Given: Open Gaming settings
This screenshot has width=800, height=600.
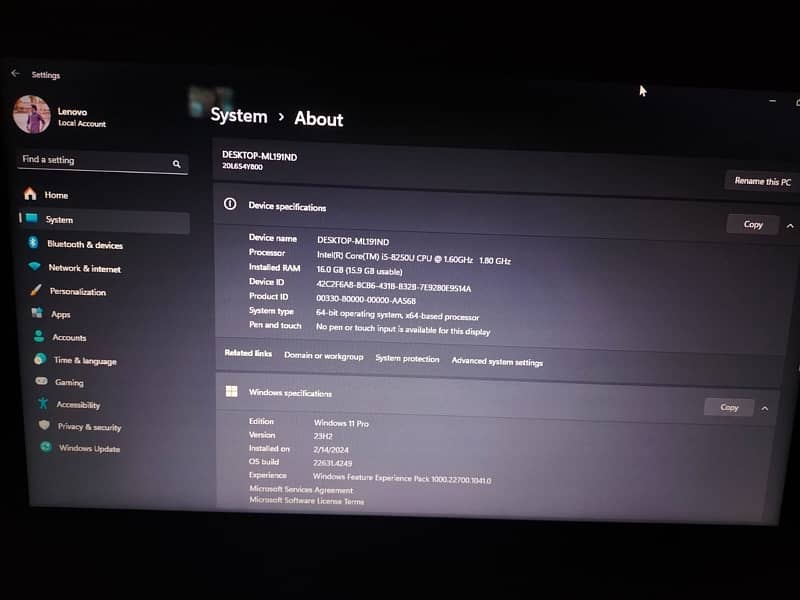Looking at the screenshot, I should click(x=69, y=383).
